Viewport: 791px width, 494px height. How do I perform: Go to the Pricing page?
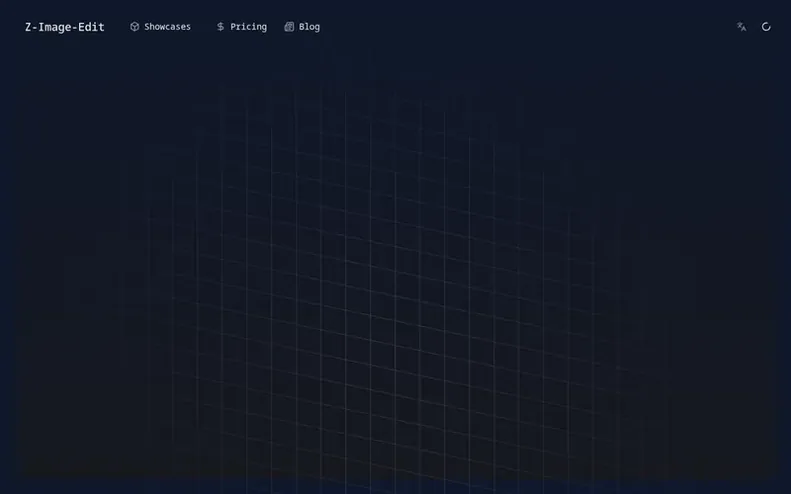click(242, 27)
